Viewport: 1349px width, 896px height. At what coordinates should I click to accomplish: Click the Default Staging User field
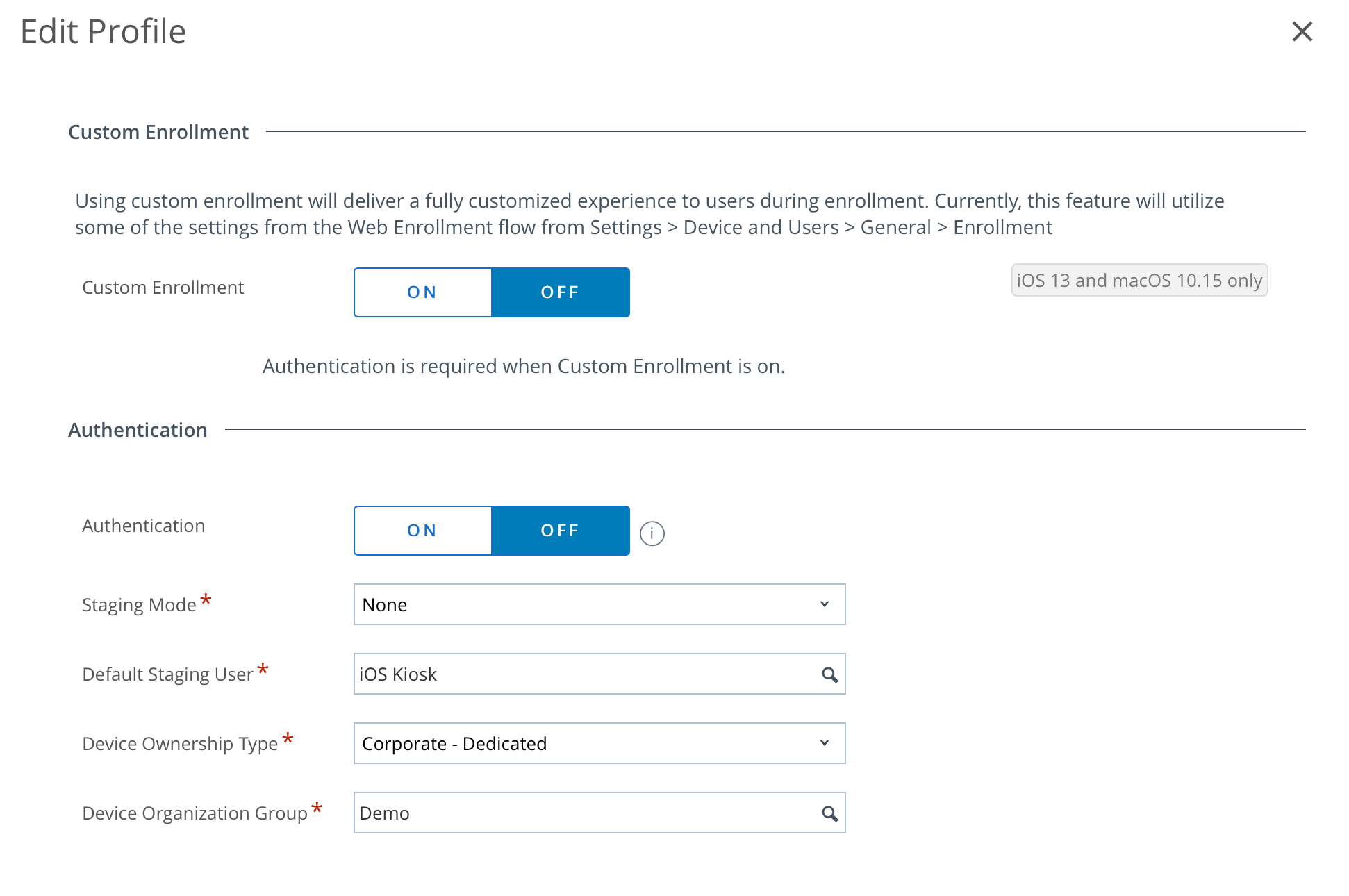click(x=584, y=674)
